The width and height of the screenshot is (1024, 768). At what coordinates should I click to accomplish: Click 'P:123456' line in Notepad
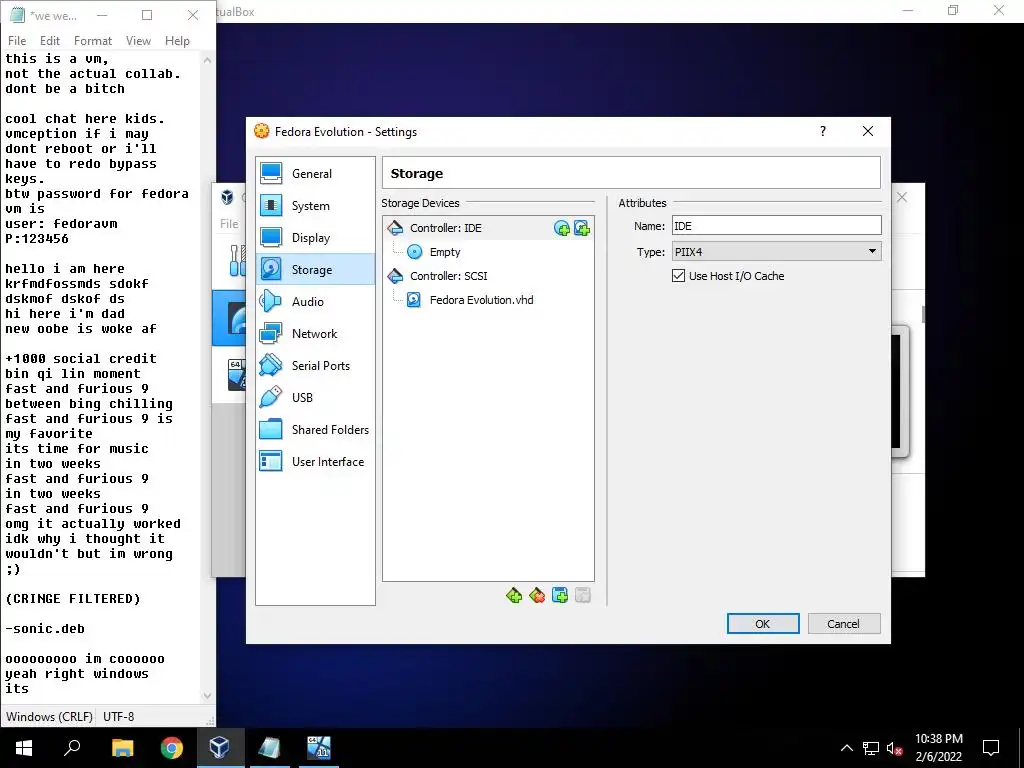click(x=37, y=239)
